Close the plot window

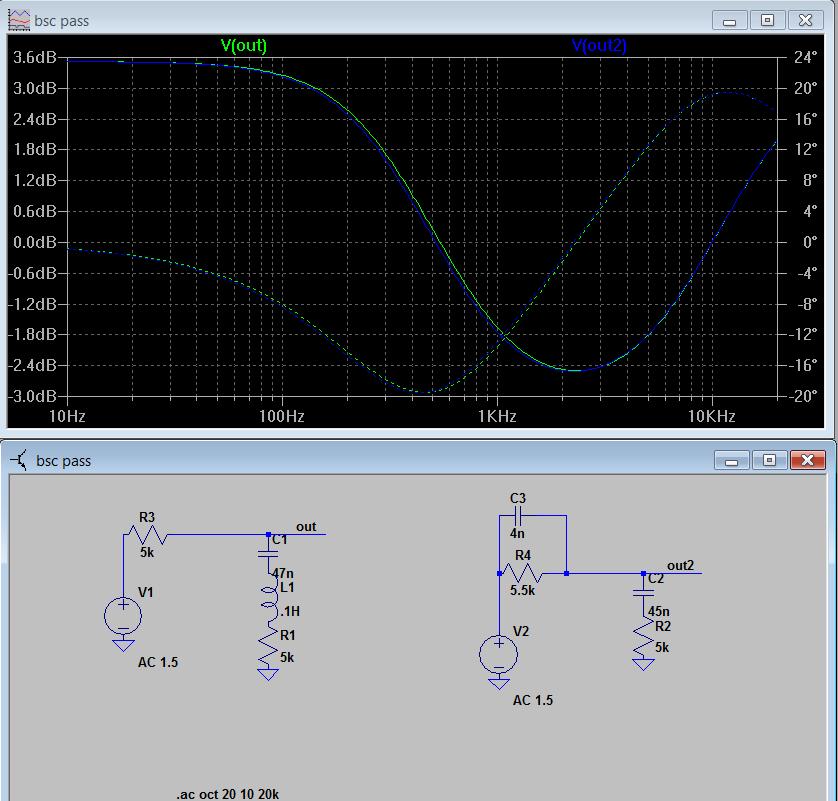click(x=805, y=20)
